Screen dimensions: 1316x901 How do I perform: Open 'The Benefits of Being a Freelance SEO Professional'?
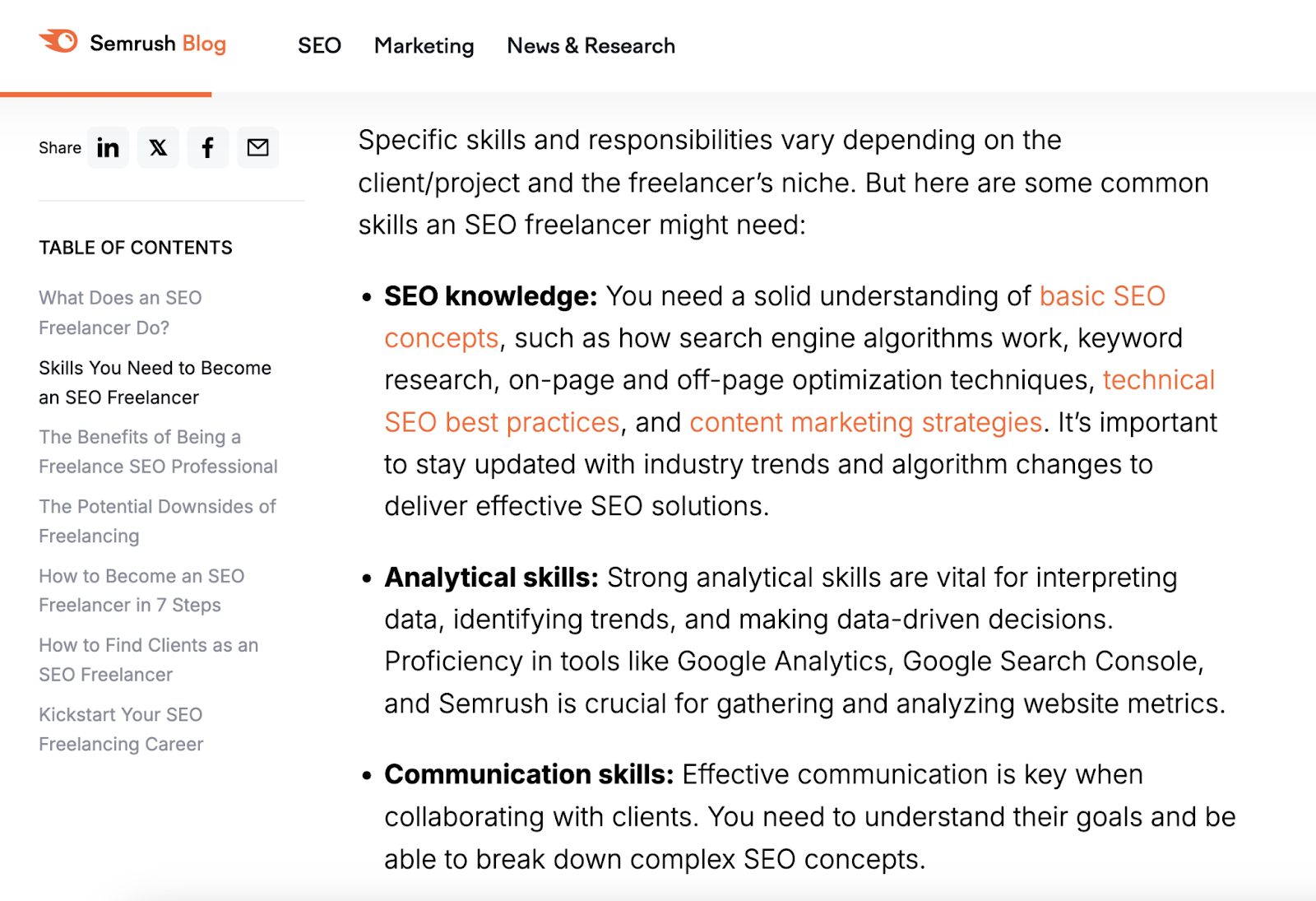[157, 452]
